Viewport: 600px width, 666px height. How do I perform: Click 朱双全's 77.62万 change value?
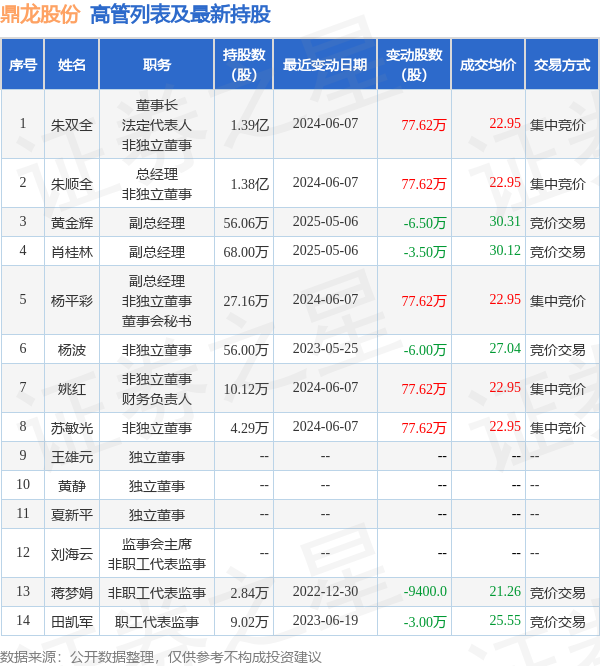(x=424, y=125)
